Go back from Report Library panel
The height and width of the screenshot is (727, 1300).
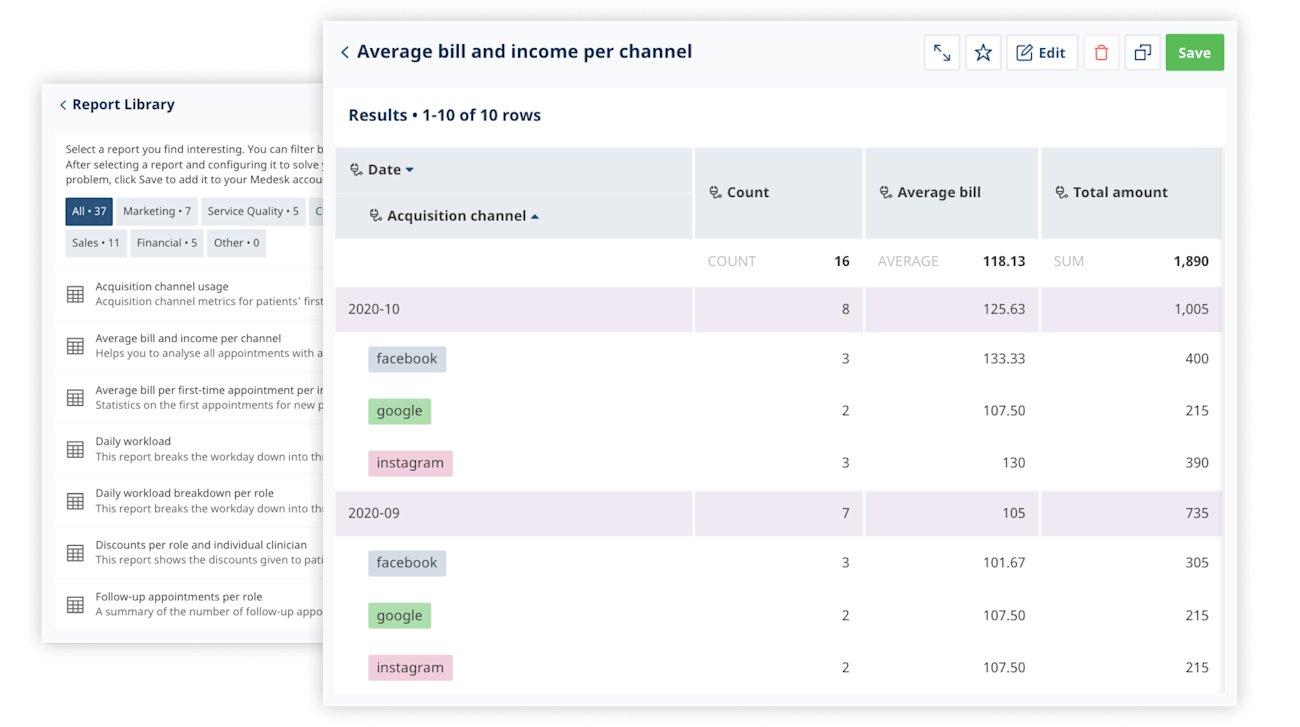(63, 105)
